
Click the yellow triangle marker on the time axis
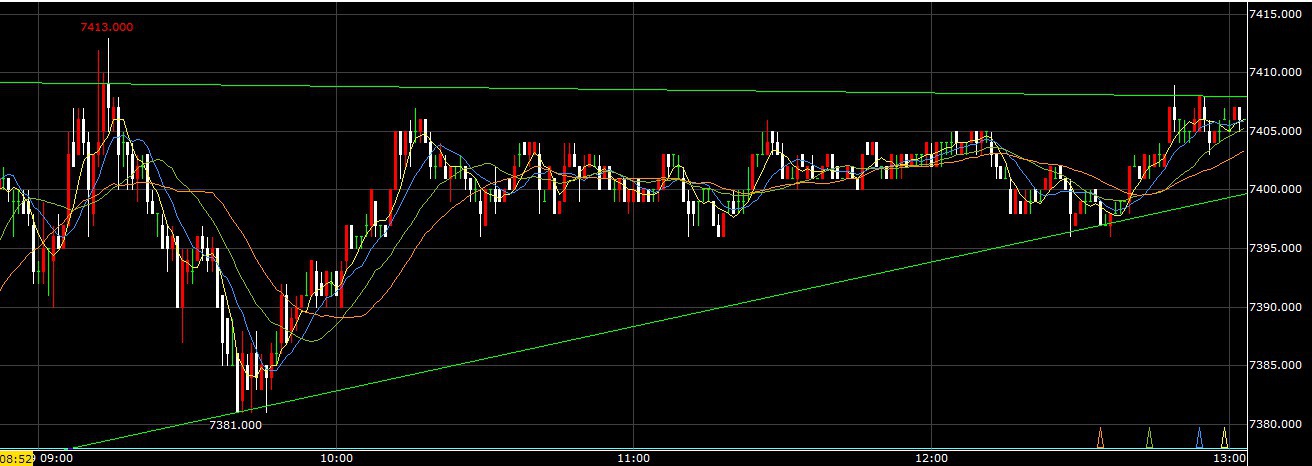(x=1224, y=437)
